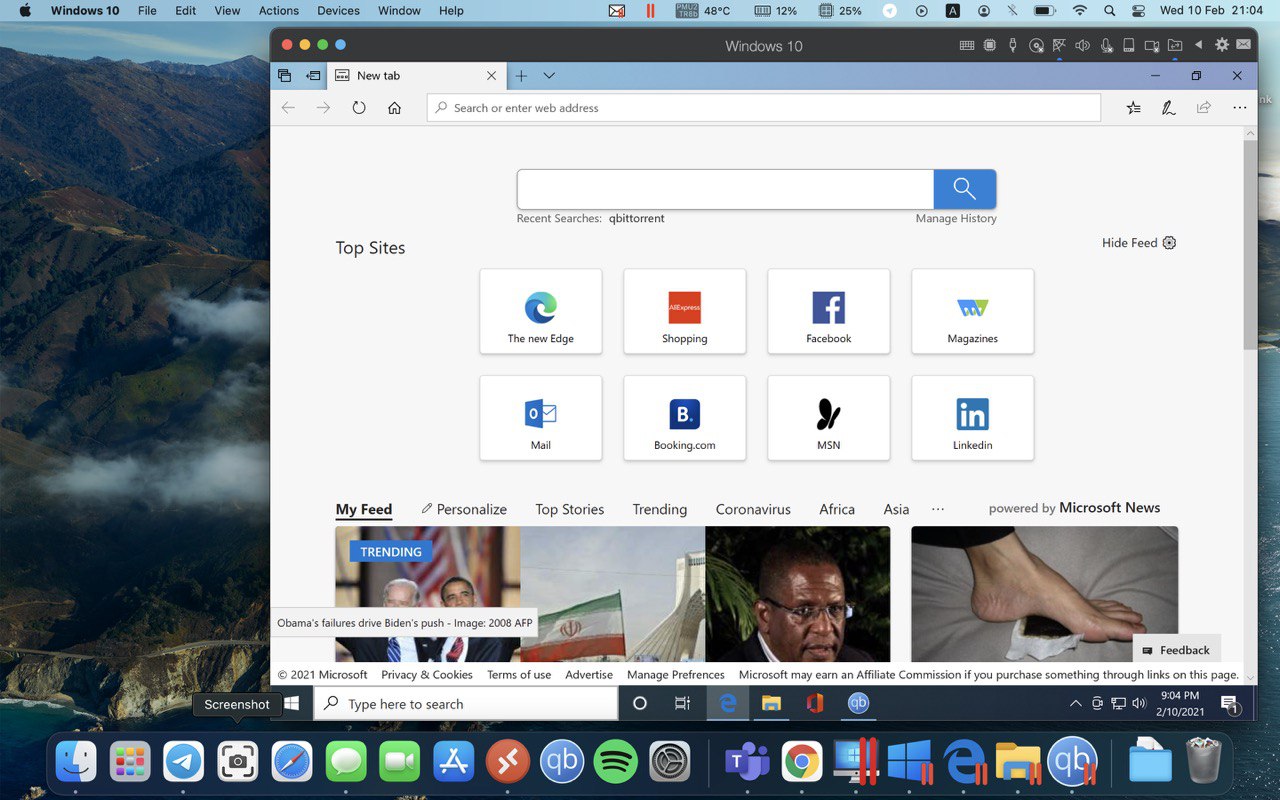1280x800 pixels.
Task: Select the Top Stories feed tab
Action: 570,509
